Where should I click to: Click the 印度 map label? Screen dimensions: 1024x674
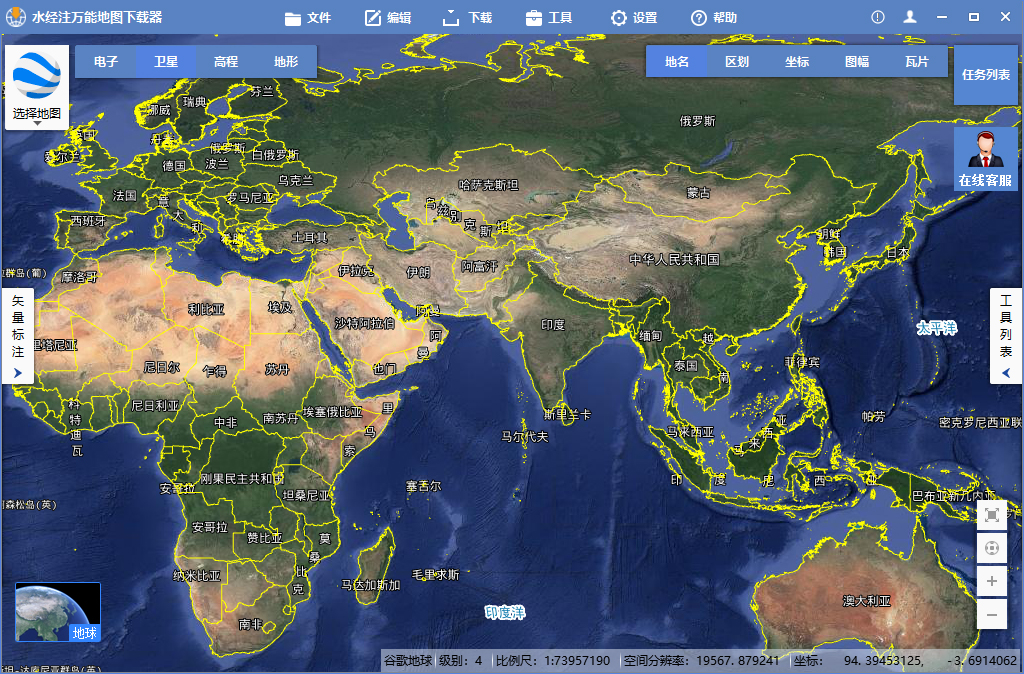click(553, 325)
